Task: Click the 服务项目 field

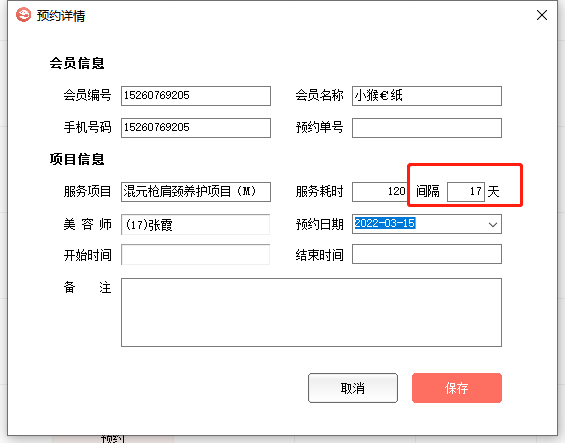Action: [x=196, y=192]
